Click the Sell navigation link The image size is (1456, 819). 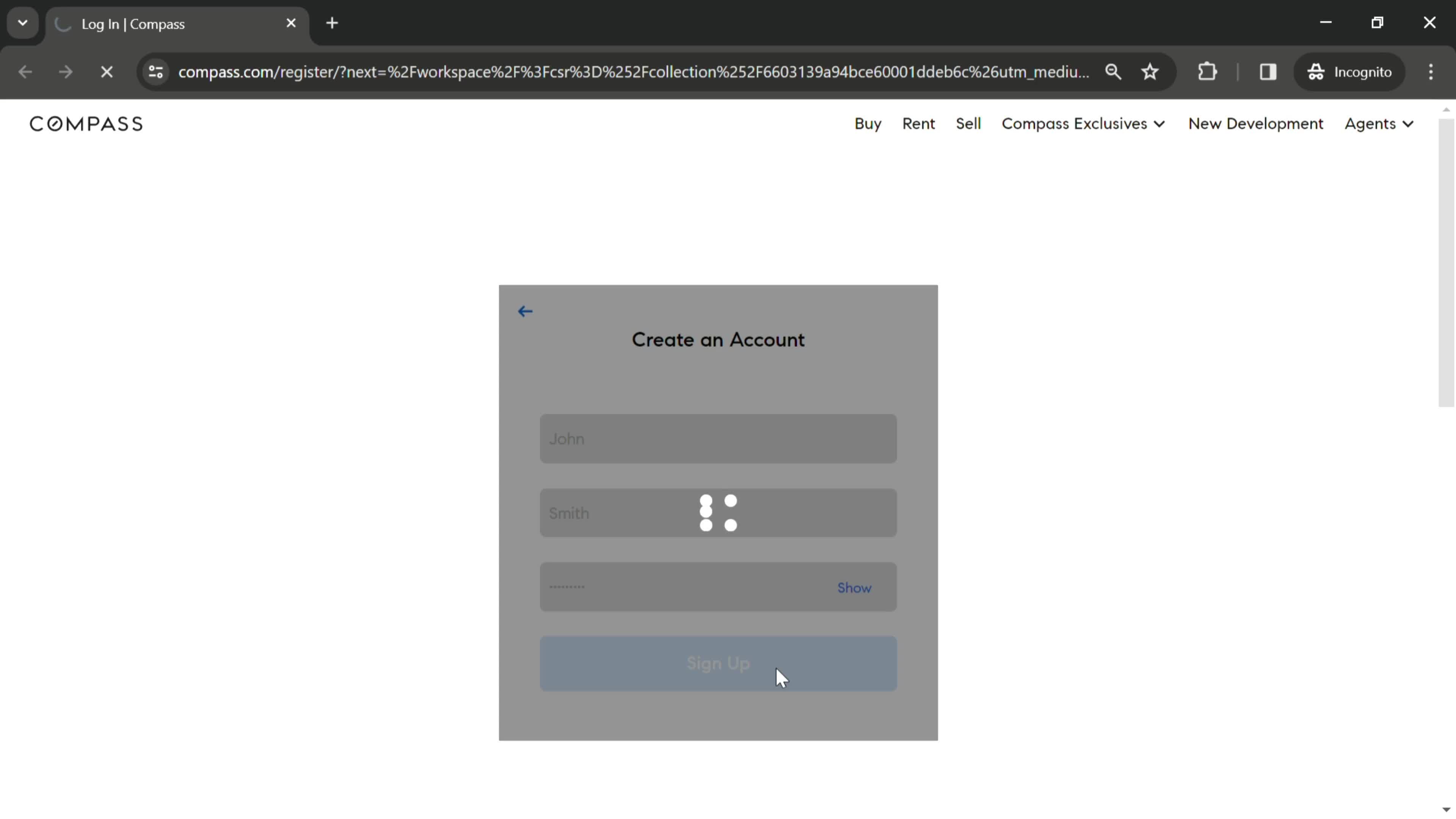968,123
